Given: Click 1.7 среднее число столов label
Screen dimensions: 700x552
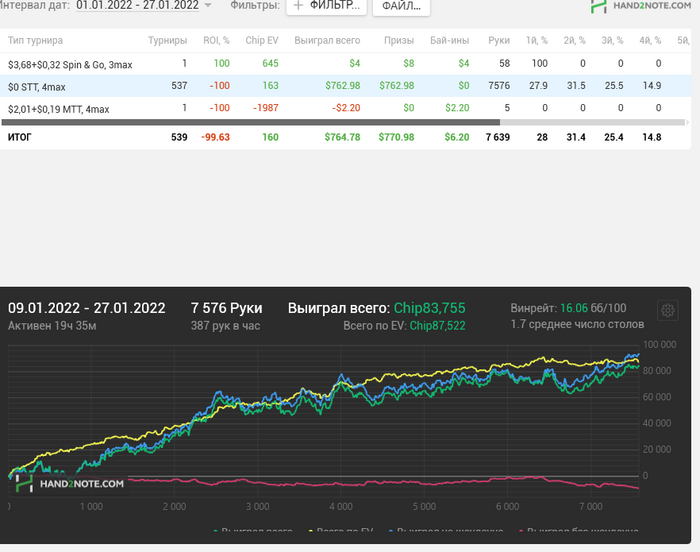Looking at the screenshot, I should coord(577,324).
